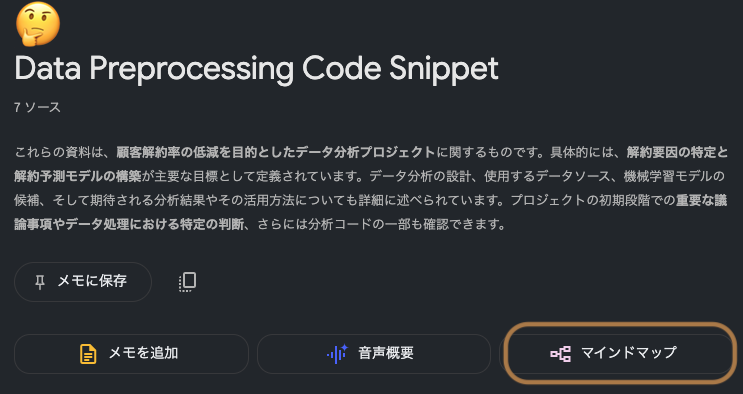Copy the summary with the copy icon
The height and width of the screenshot is (394, 743).
(x=188, y=282)
